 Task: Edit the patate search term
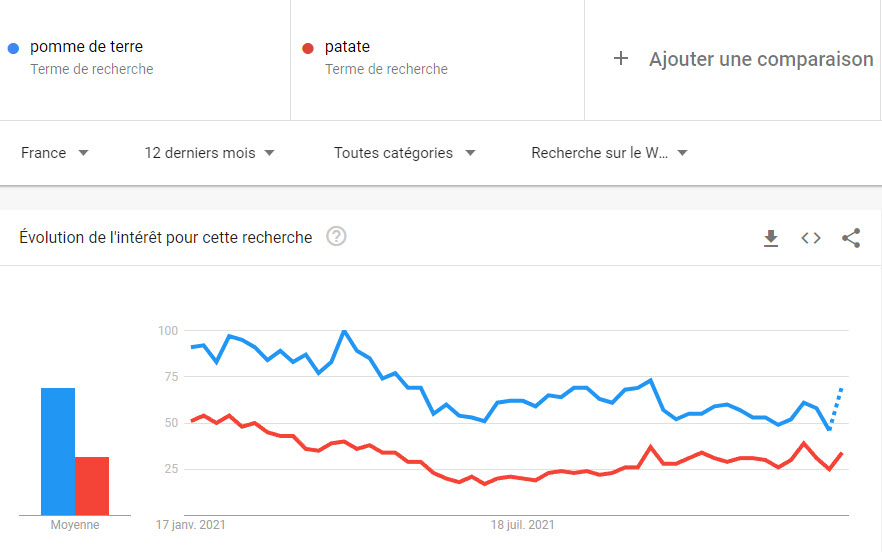pos(347,47)
